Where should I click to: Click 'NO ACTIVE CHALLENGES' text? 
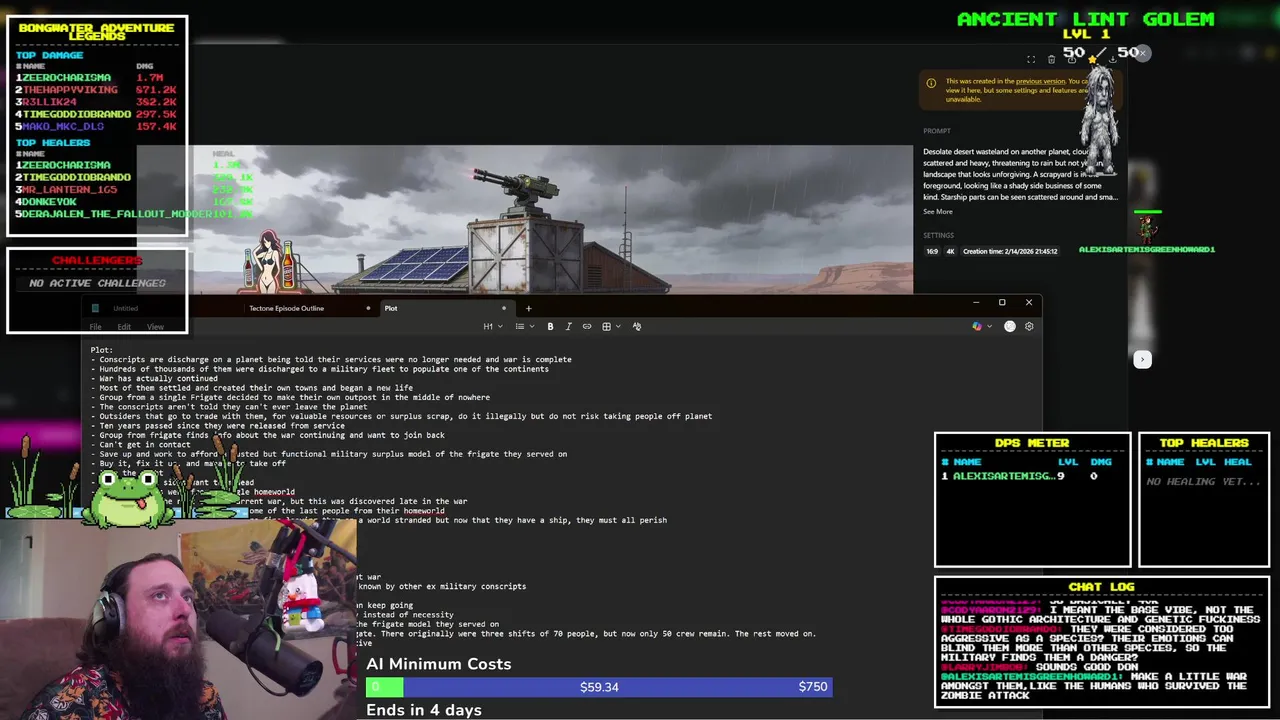97,283
